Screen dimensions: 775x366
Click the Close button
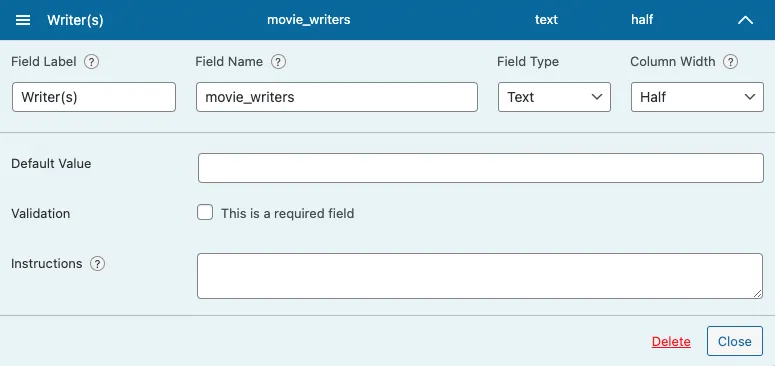[x=734, y=341]
